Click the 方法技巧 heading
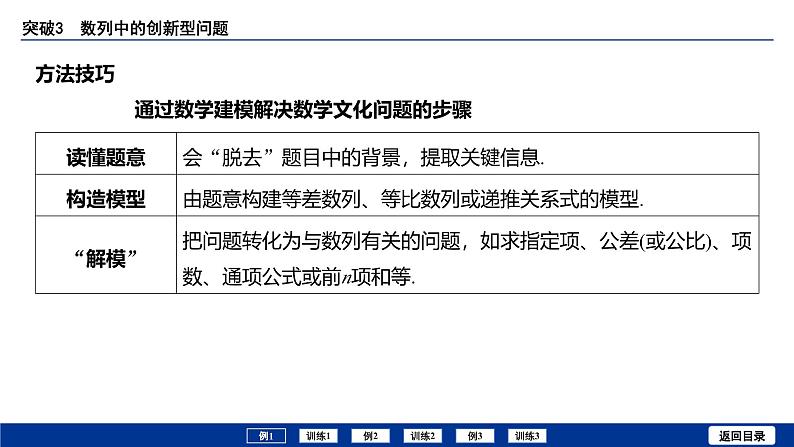This screenshot has width=794, height=447. pyautogui.click(x=75, y=74)
